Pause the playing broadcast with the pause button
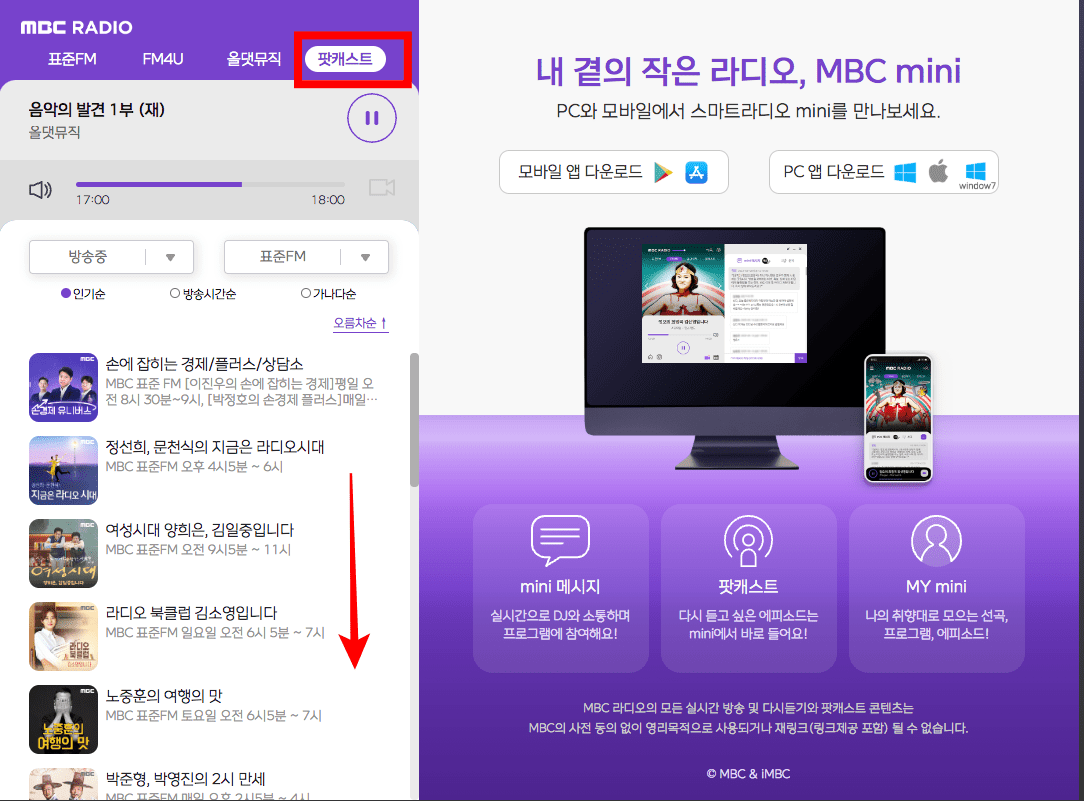 [x=372, y=118]
